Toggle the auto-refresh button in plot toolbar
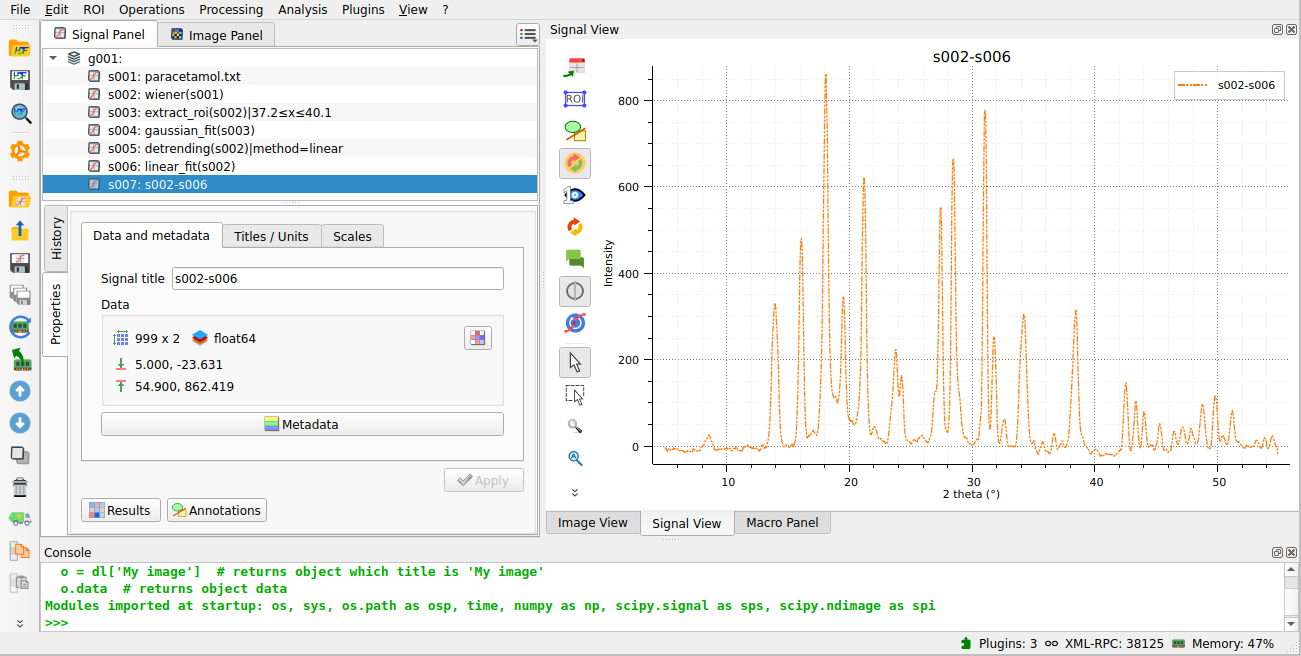 (x=574, y=163)
